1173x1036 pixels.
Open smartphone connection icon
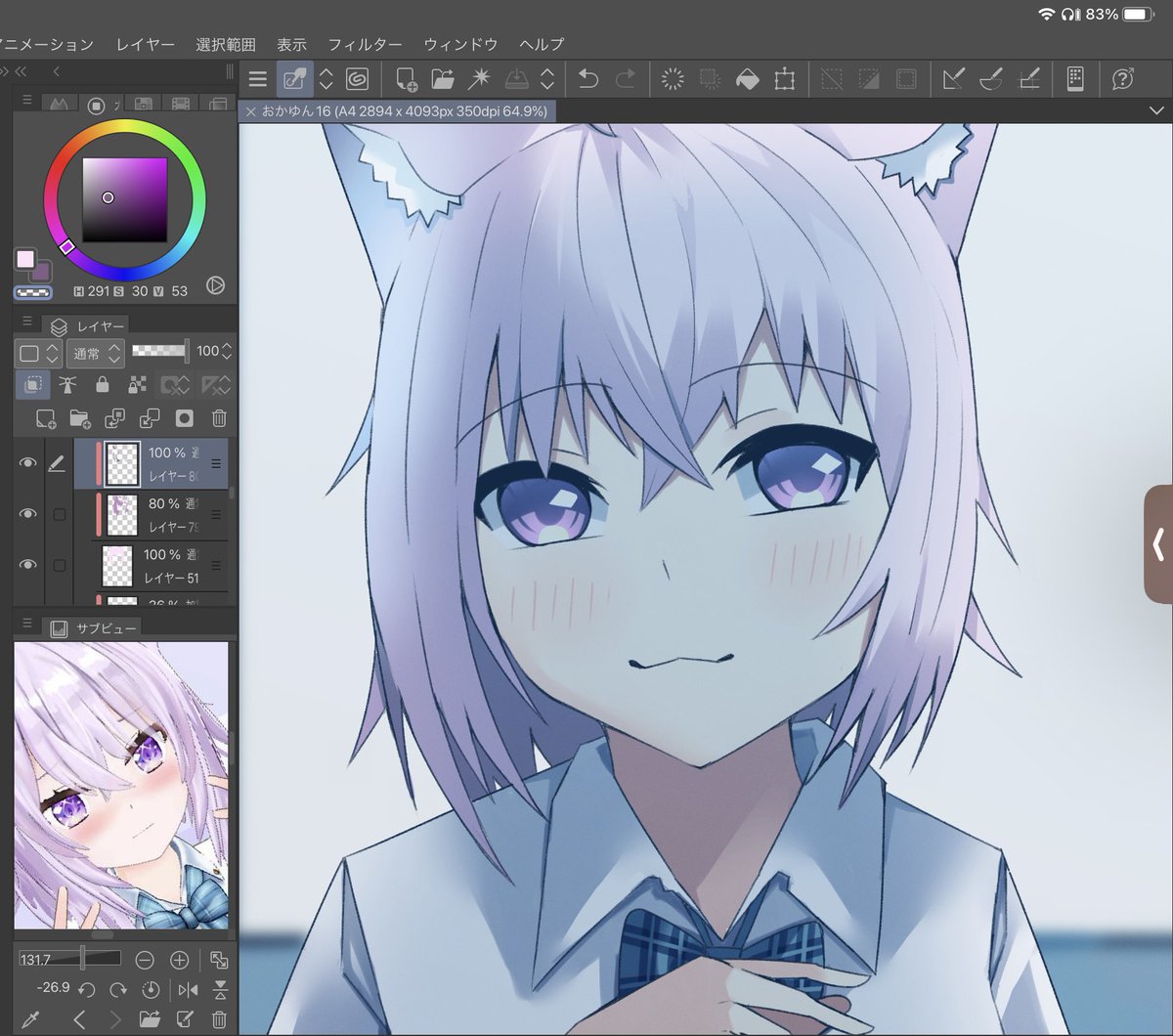(x=1075, y=79)
